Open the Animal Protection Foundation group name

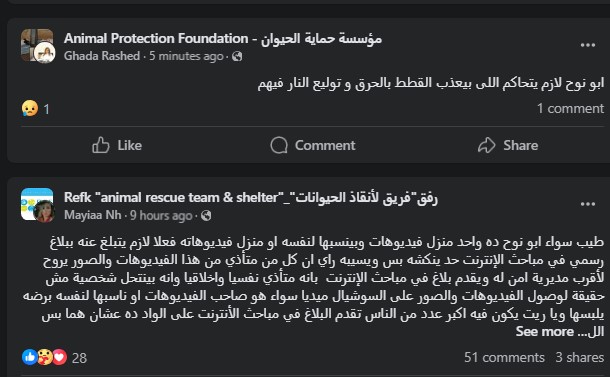point(223,39)
